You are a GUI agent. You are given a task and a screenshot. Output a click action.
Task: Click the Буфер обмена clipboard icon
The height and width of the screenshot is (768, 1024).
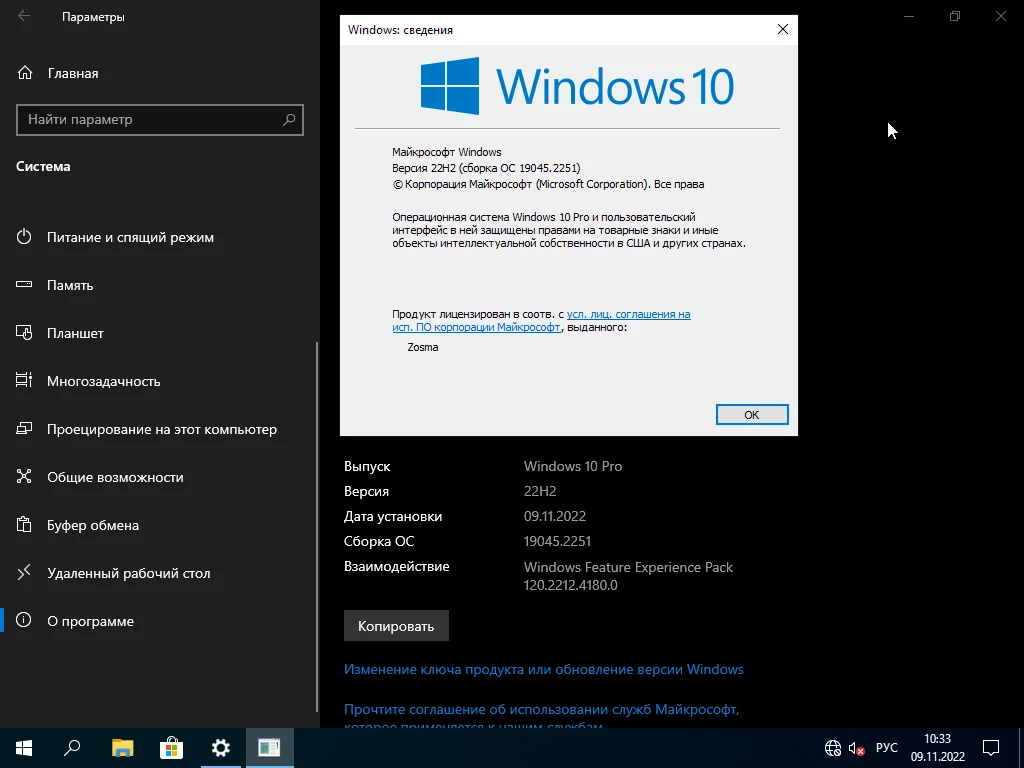pos(25,525)
